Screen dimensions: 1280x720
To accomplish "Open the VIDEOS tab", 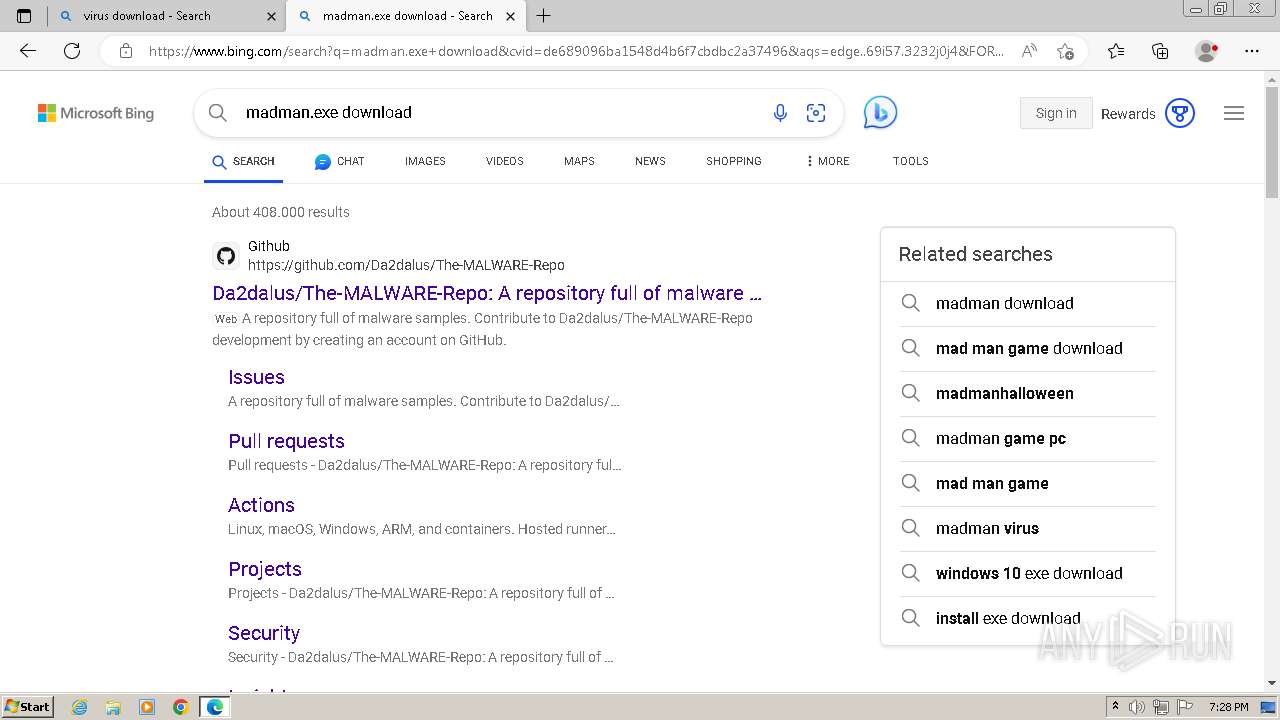I will [505, 161].
